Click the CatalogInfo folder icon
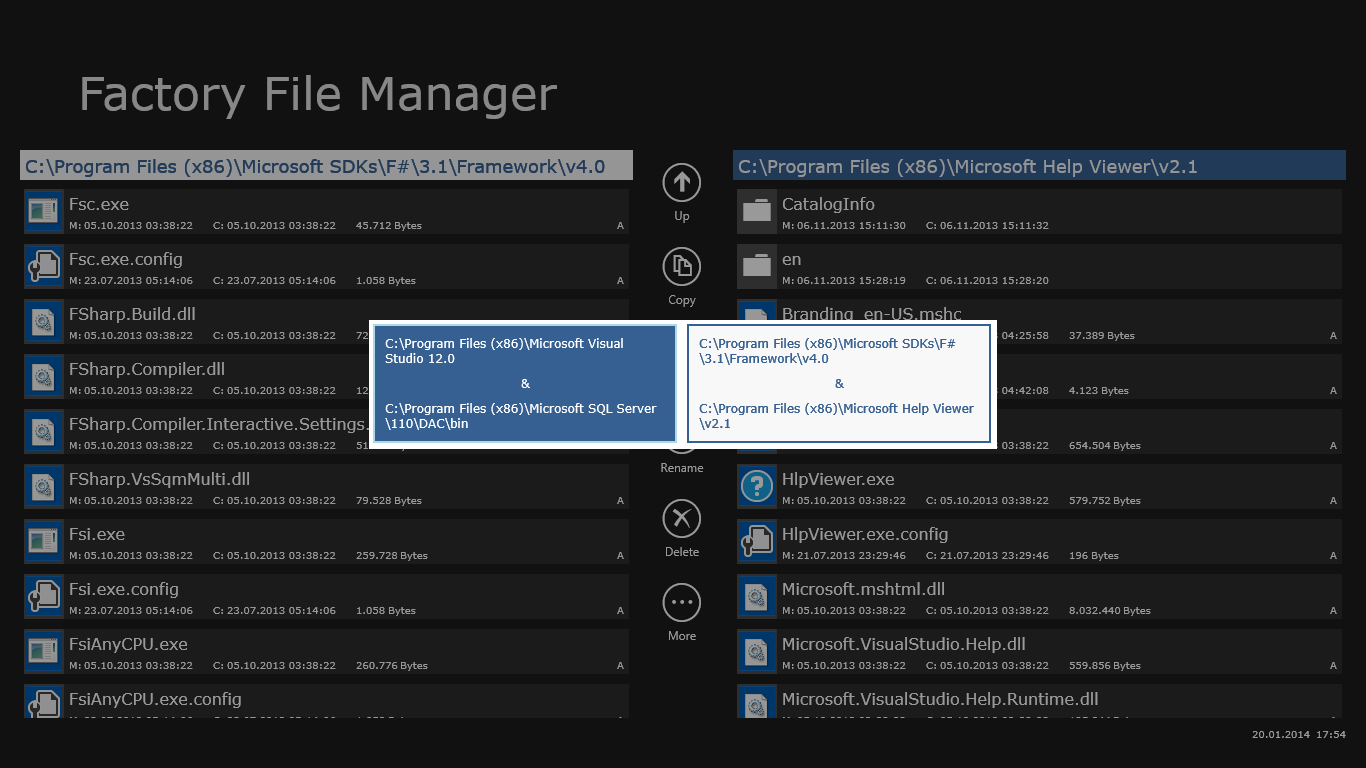Image resolution: width=1366 pixels, height=768 pixels. tap(757, 211)
